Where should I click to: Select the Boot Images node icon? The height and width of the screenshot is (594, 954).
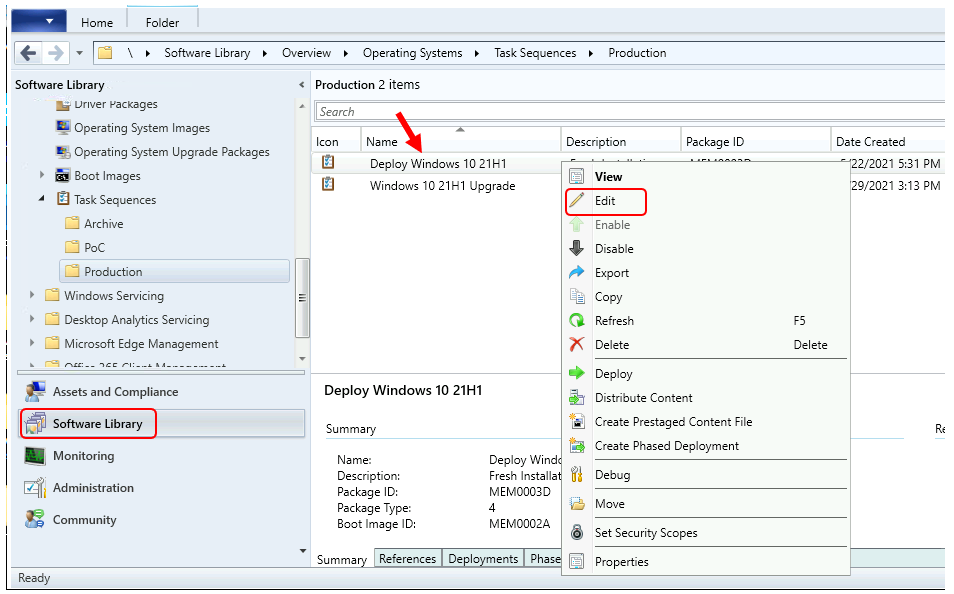coord(63,175)
